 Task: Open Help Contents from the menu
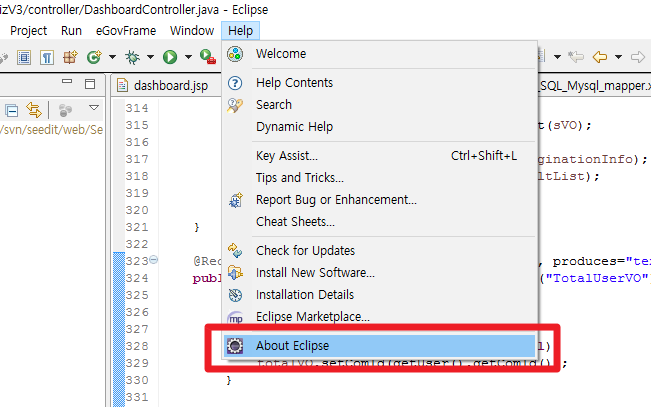(379, 83)
